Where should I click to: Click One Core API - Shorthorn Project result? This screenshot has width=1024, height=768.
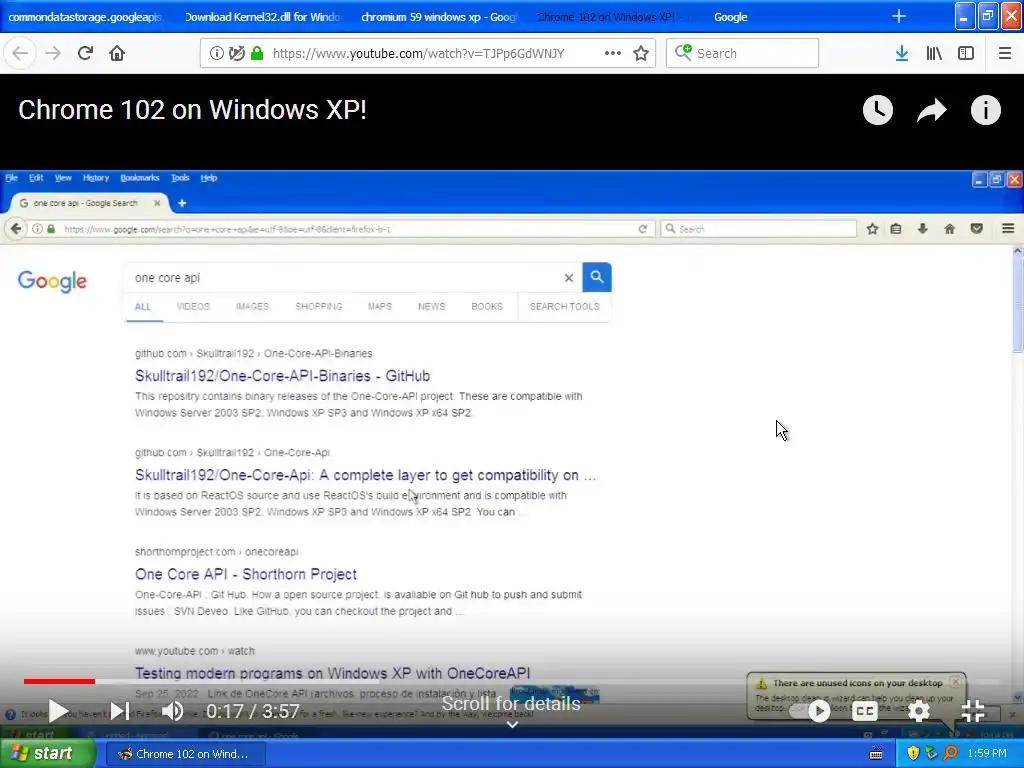click(x=246, y=574)
